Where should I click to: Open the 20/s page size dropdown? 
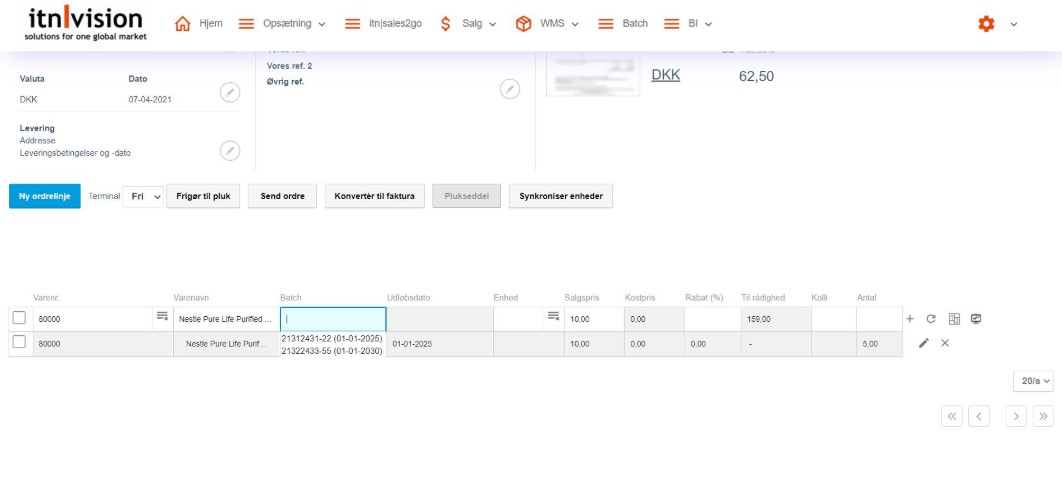pos(1032,381)
